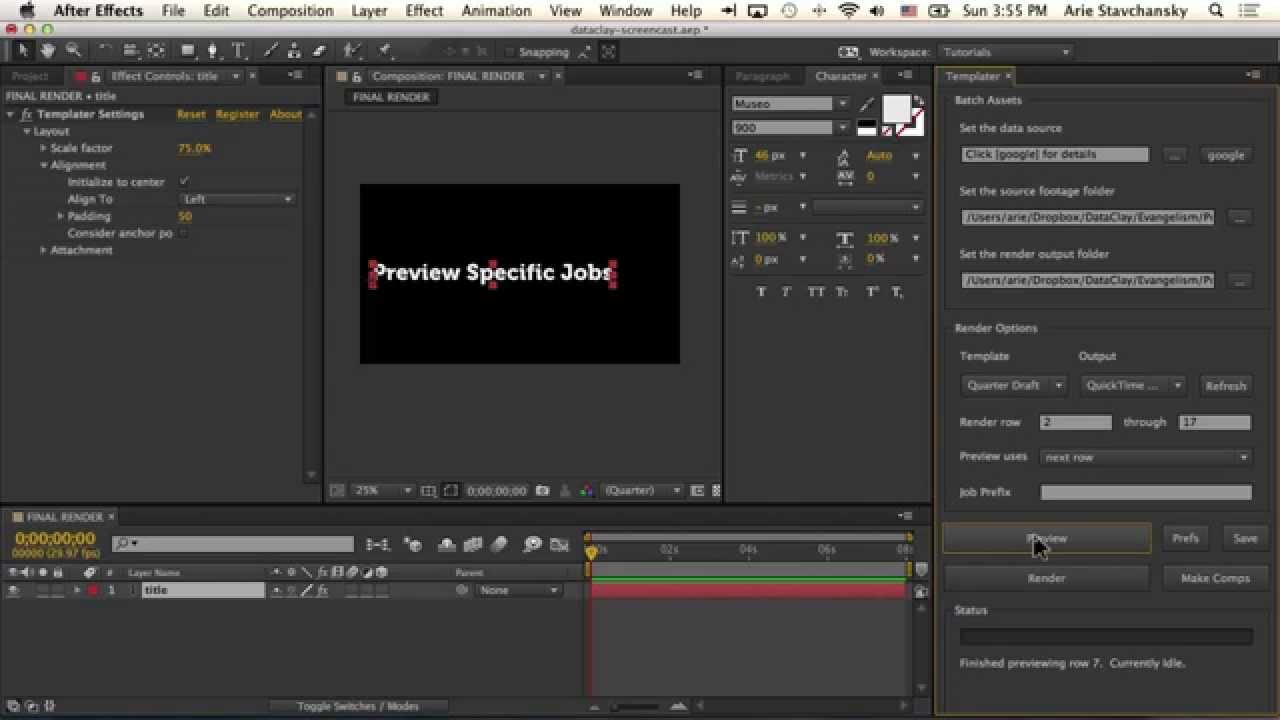Click the Faux Bold T button
The image size is (1280, 720).
pyautogui.click(x=761, y=292)
